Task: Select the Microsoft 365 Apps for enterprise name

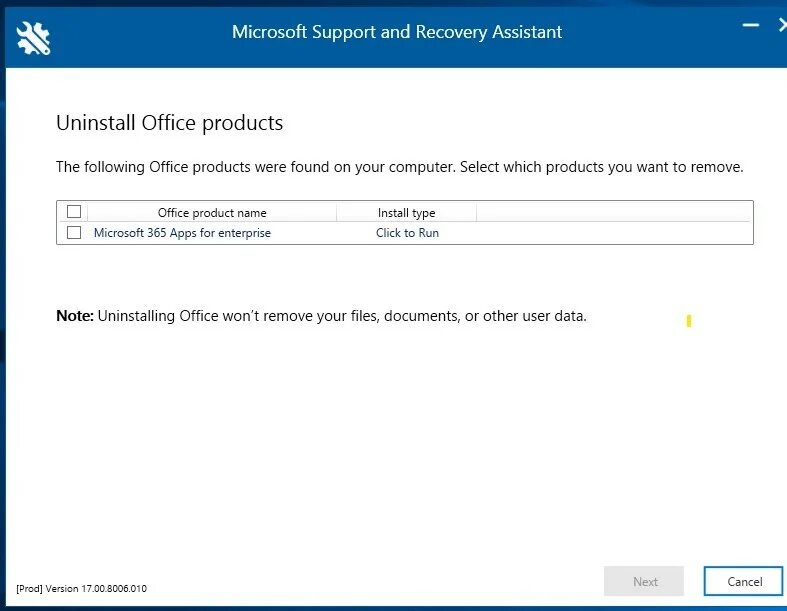Action: tap(182, 233)
